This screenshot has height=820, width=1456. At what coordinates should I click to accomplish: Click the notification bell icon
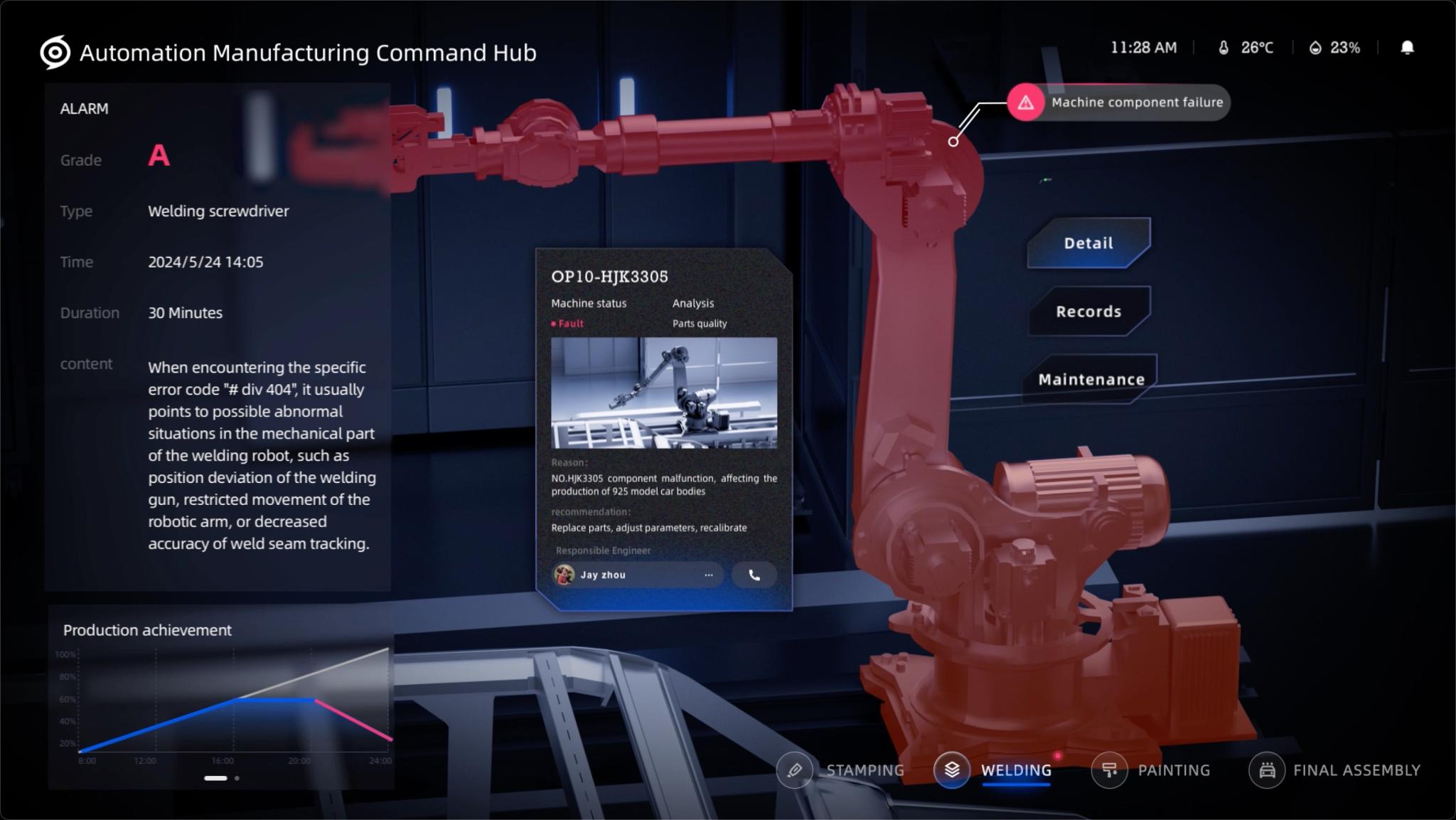1406,48
